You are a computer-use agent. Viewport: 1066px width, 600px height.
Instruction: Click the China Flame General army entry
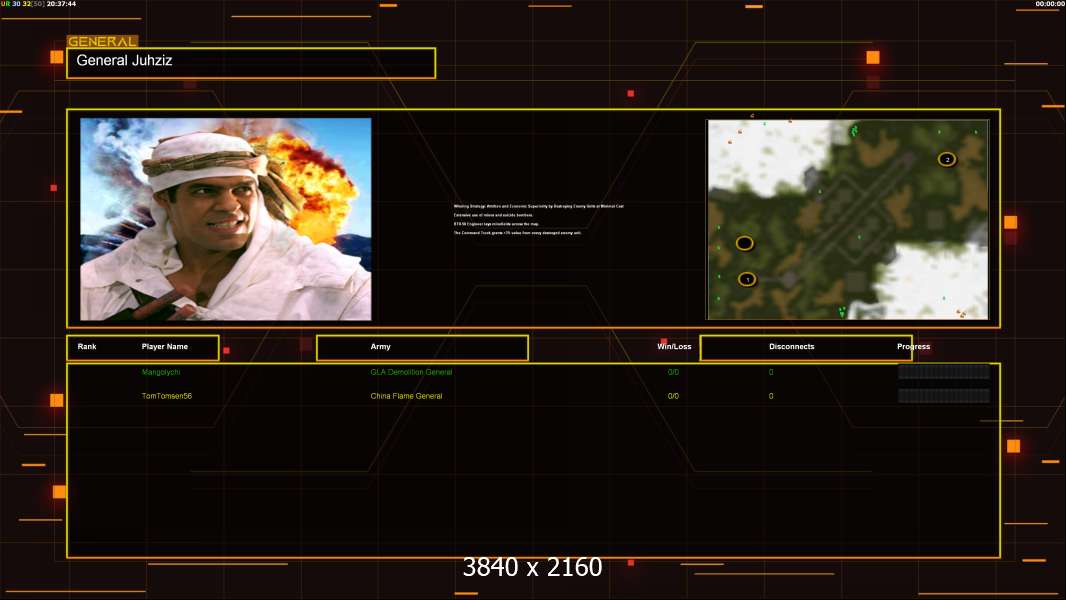406,396
